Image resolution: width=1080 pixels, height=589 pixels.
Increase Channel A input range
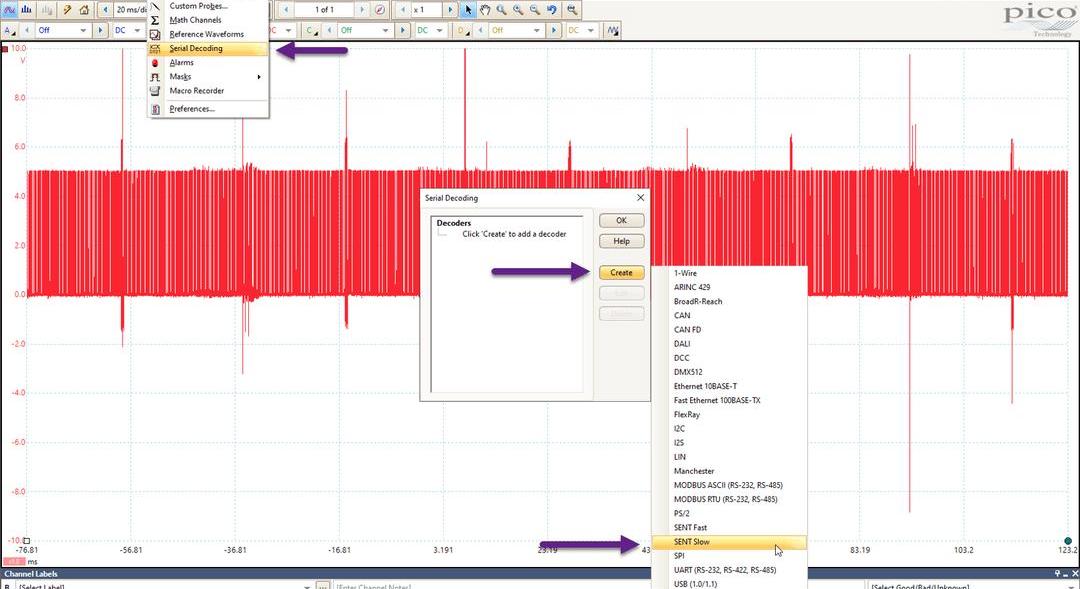[100, 30]
